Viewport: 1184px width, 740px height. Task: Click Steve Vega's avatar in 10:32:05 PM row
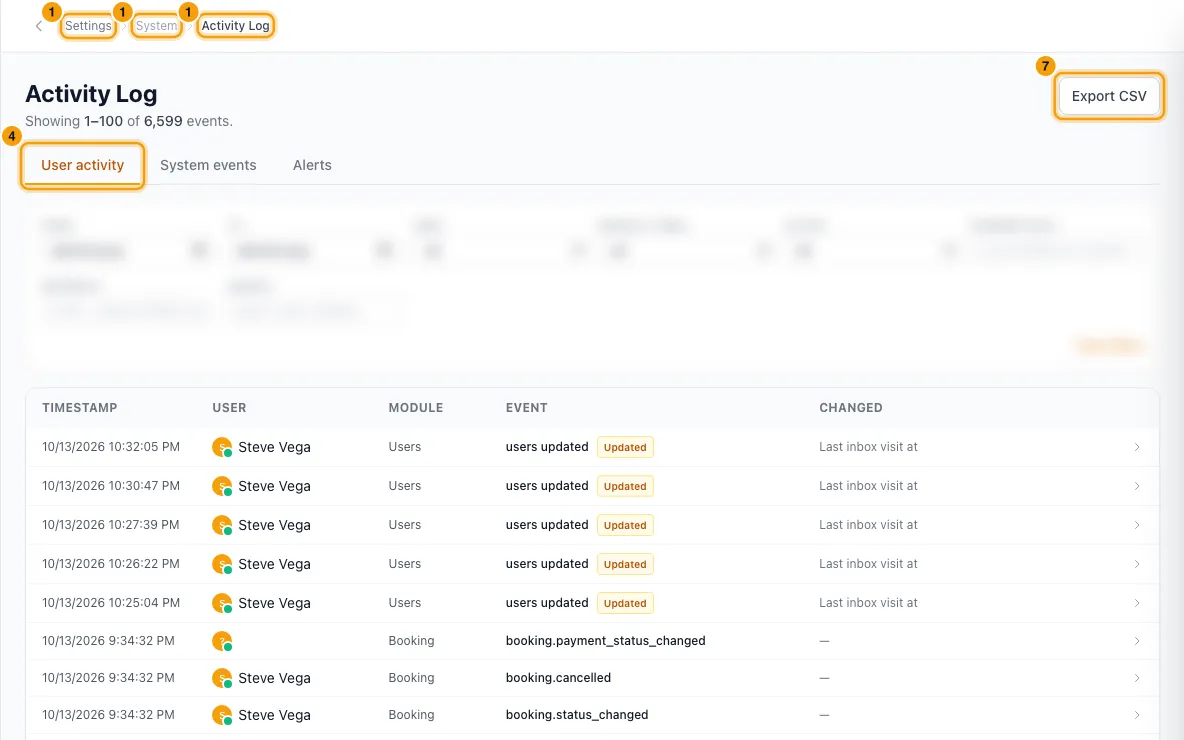[222, 447]
